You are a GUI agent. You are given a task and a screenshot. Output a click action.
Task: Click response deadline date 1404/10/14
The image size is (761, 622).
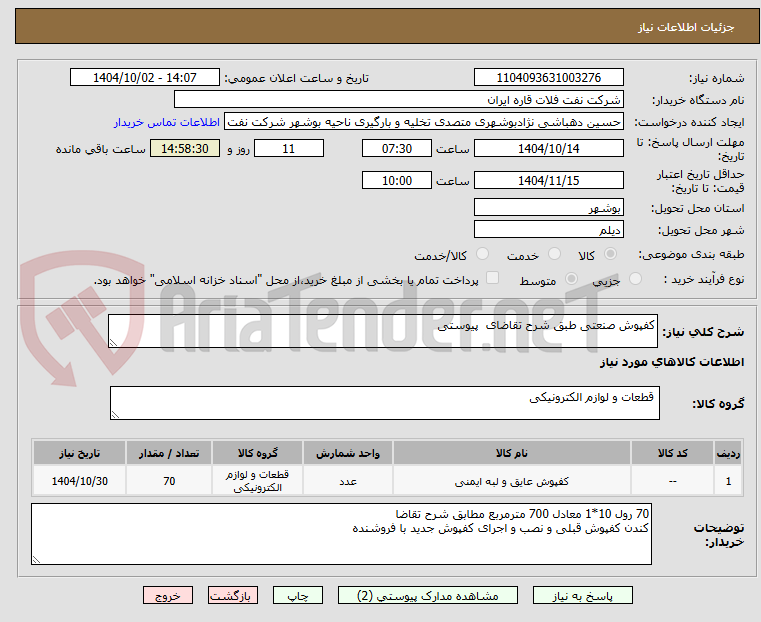(548, 148)
